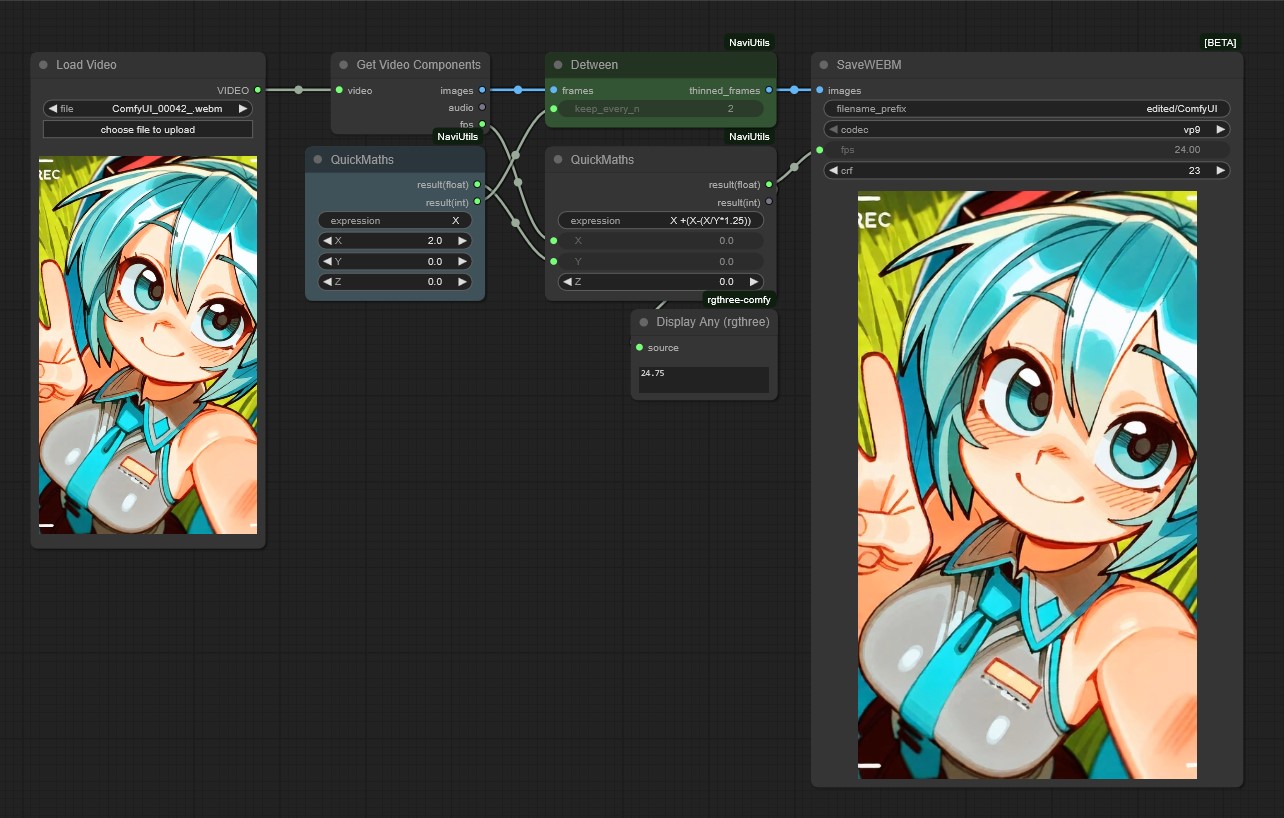
Task: Select previous file with left arrow on file field
Action: (52, 109)
